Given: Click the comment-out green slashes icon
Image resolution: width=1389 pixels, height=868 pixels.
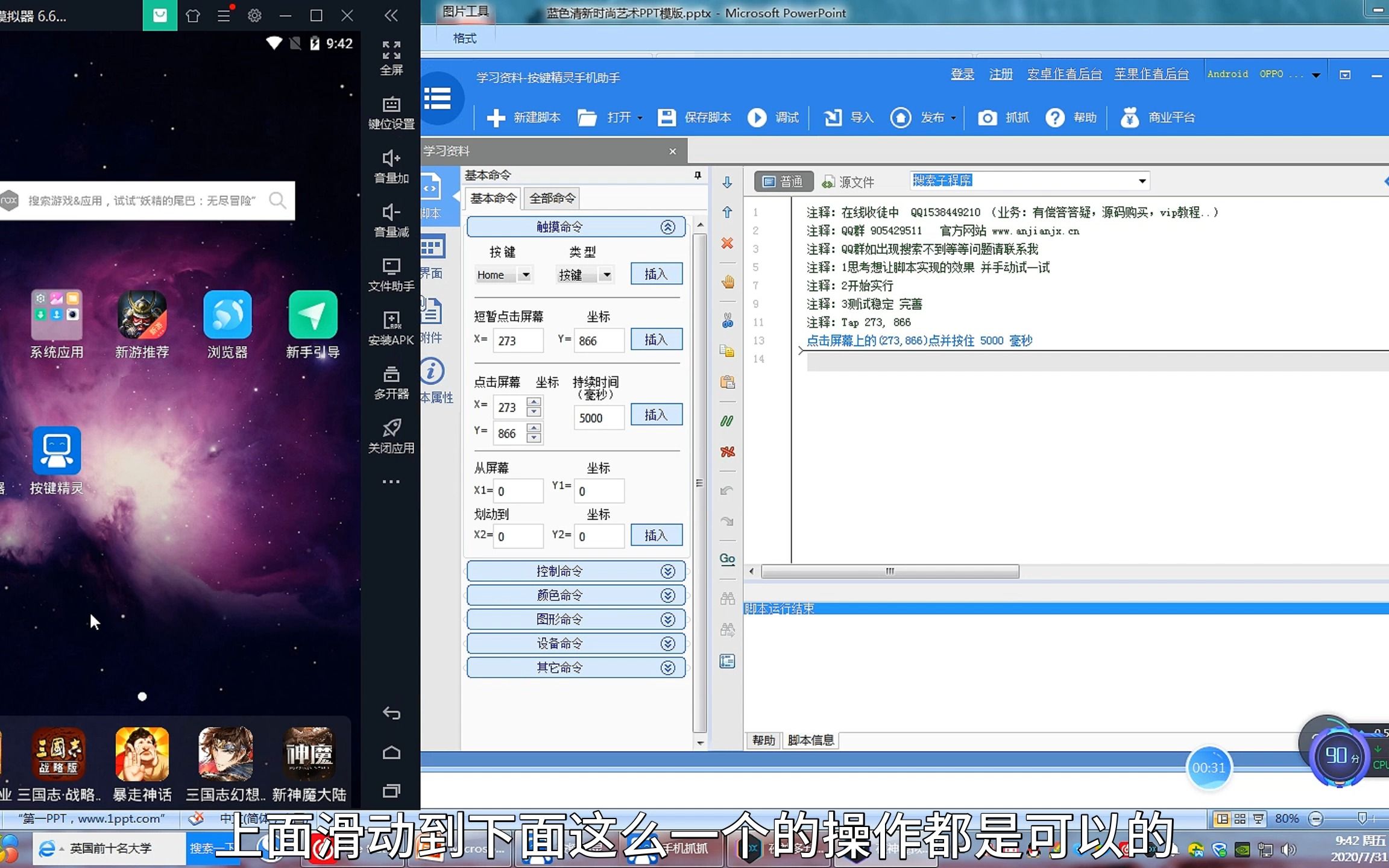Looking at the screenshot, I should (x=727, y=421).
